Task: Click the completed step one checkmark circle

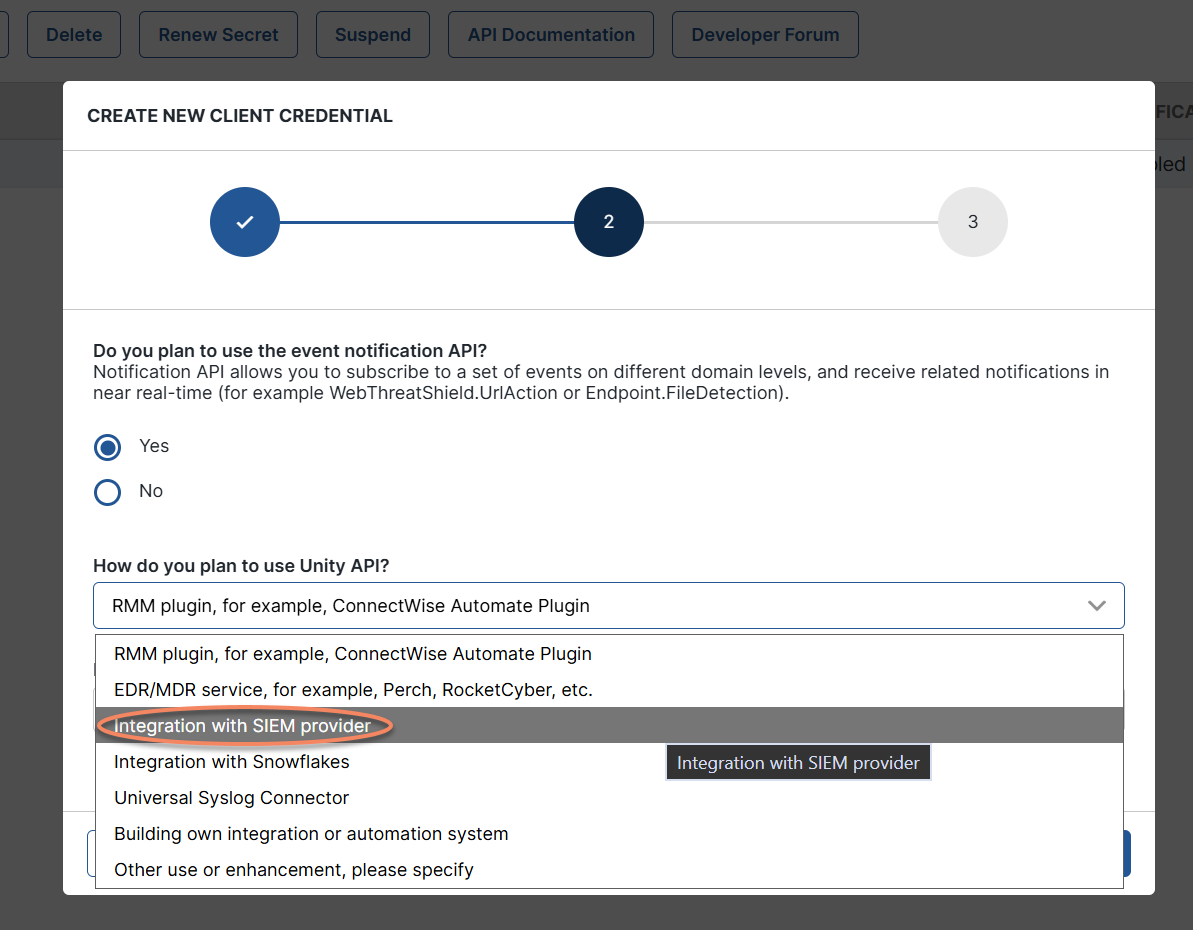Action: (x=244, y=221)
